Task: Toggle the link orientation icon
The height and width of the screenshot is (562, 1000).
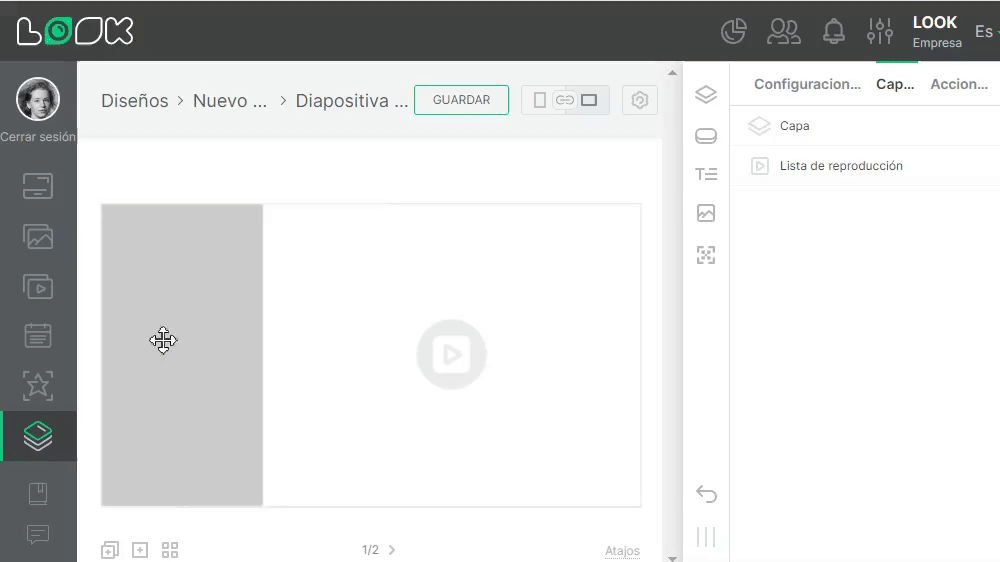Action: tap(564, 100)
